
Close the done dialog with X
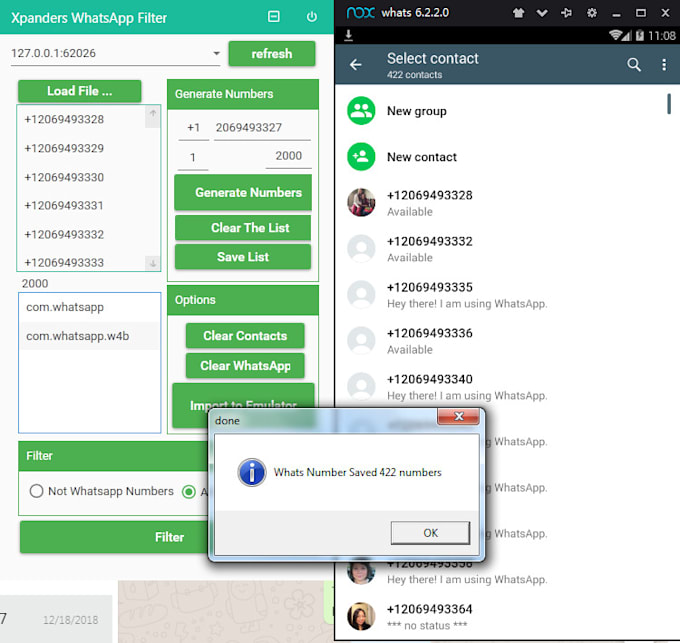458,417
